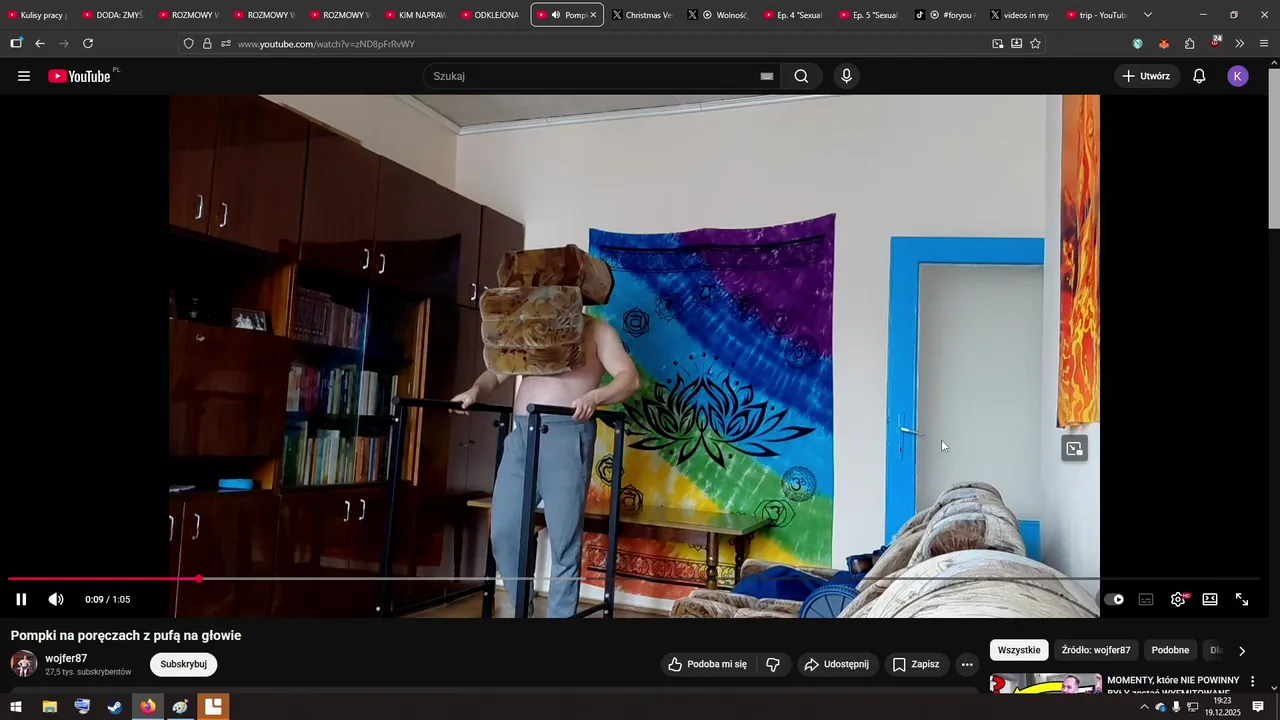Screen dimensions: 1280x720
Task: Open Windows notification center
Action: (1258, 707)
